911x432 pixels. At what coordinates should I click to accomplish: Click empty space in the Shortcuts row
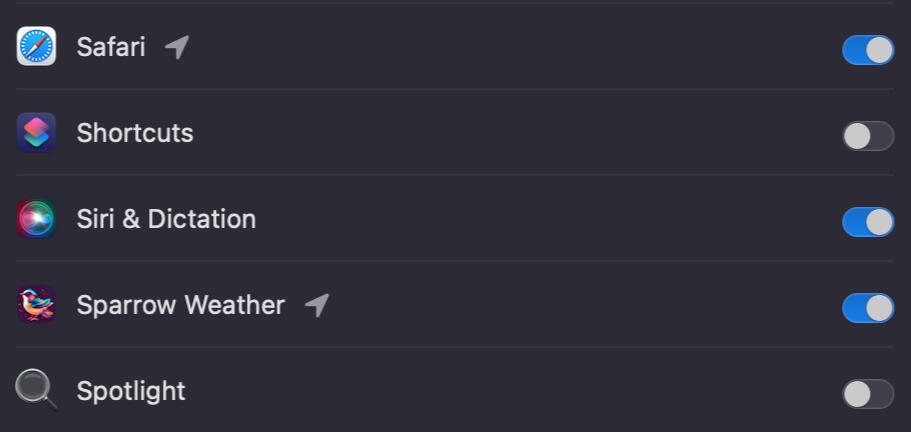click(x=500, y=133)
